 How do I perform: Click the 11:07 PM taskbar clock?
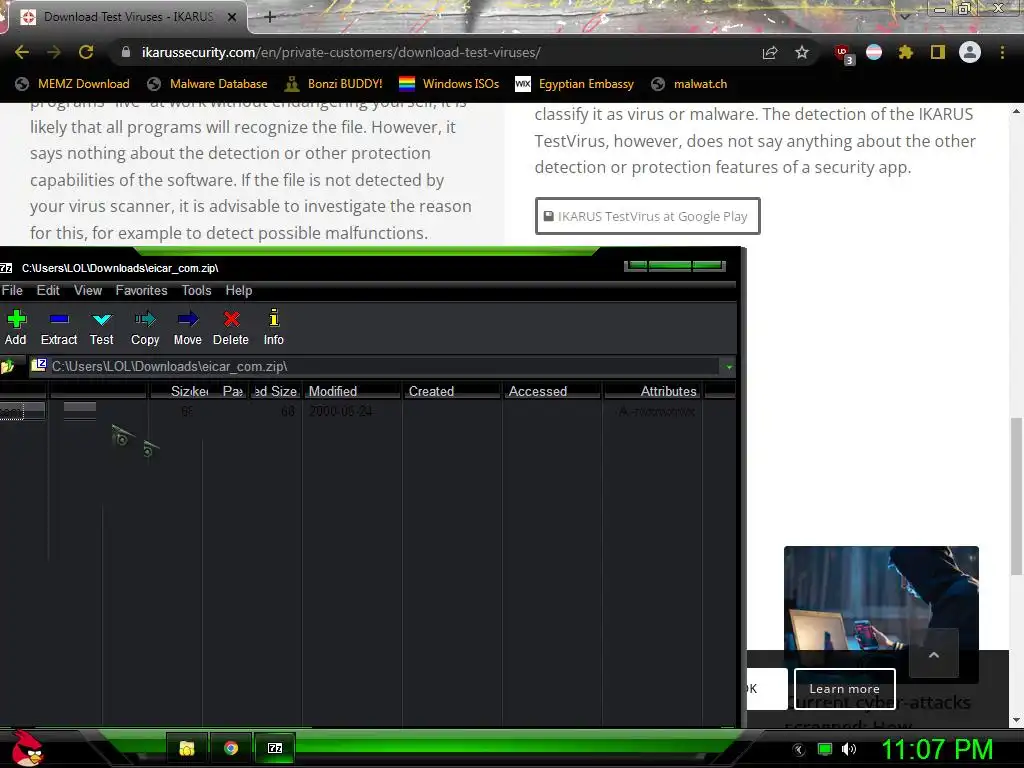pyautogui.click(x=937, y=750)
